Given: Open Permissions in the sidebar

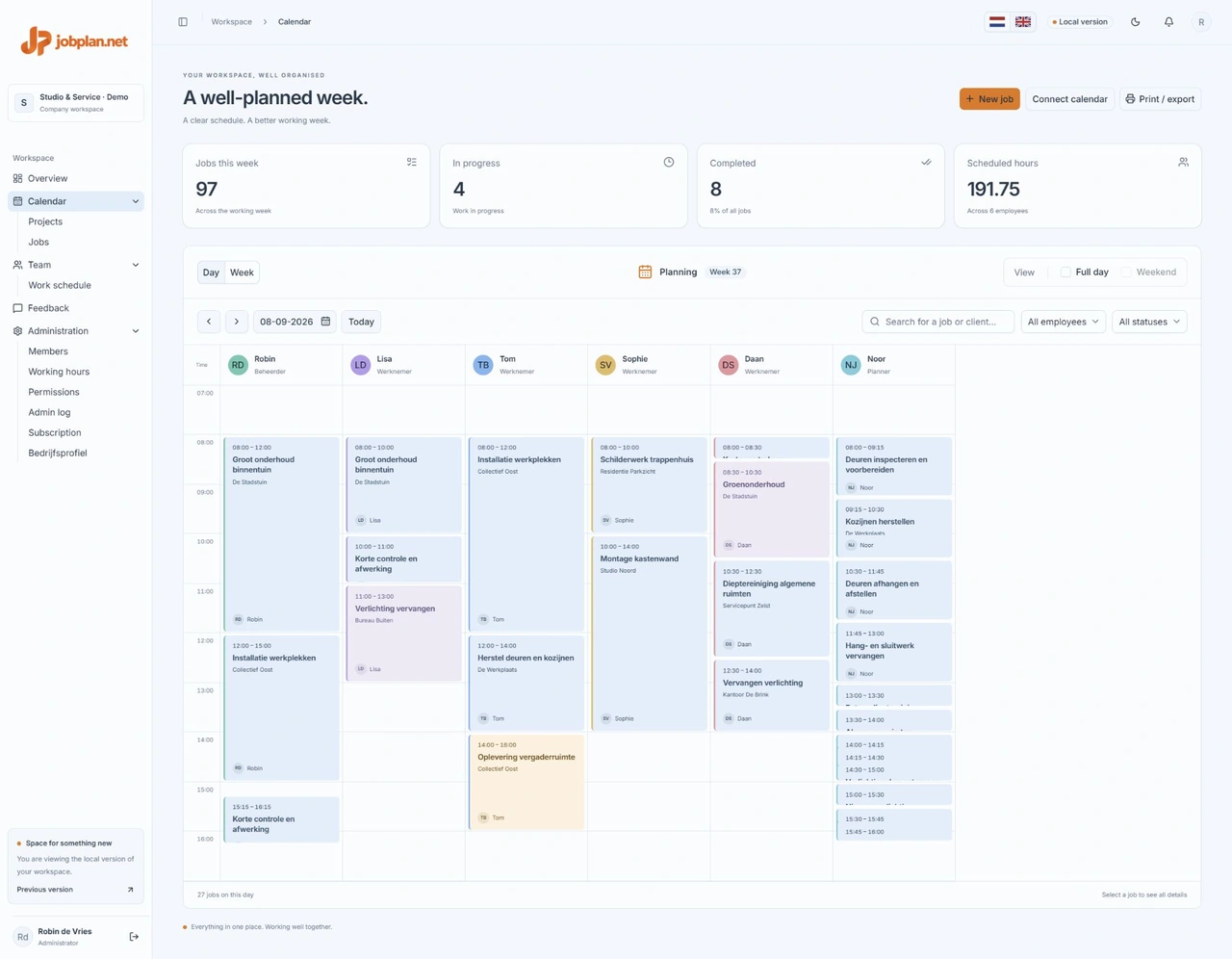Looking at the screenshot, I should (x=54, y=392).
